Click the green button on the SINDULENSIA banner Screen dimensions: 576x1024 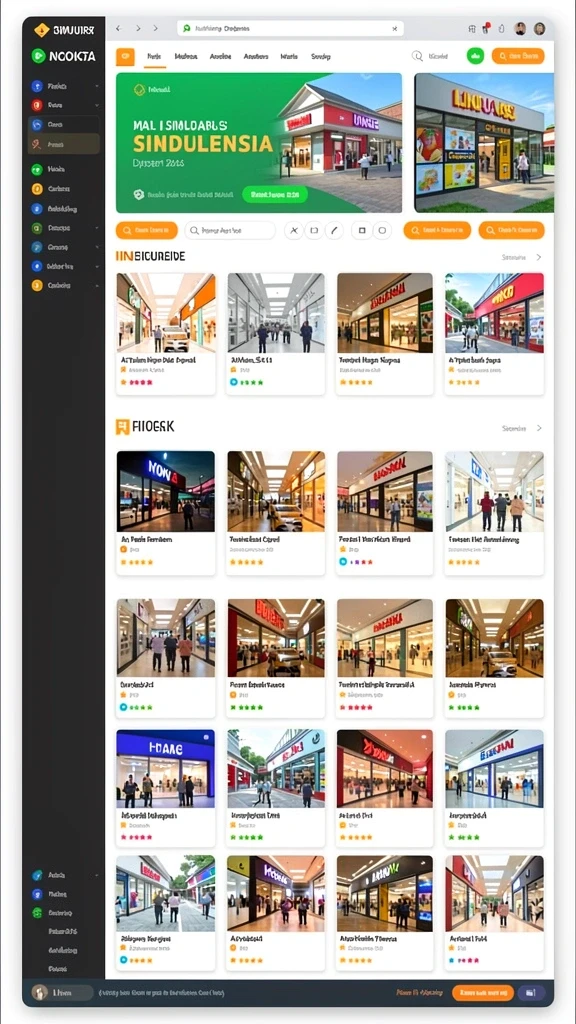click(x=274, y=194)
